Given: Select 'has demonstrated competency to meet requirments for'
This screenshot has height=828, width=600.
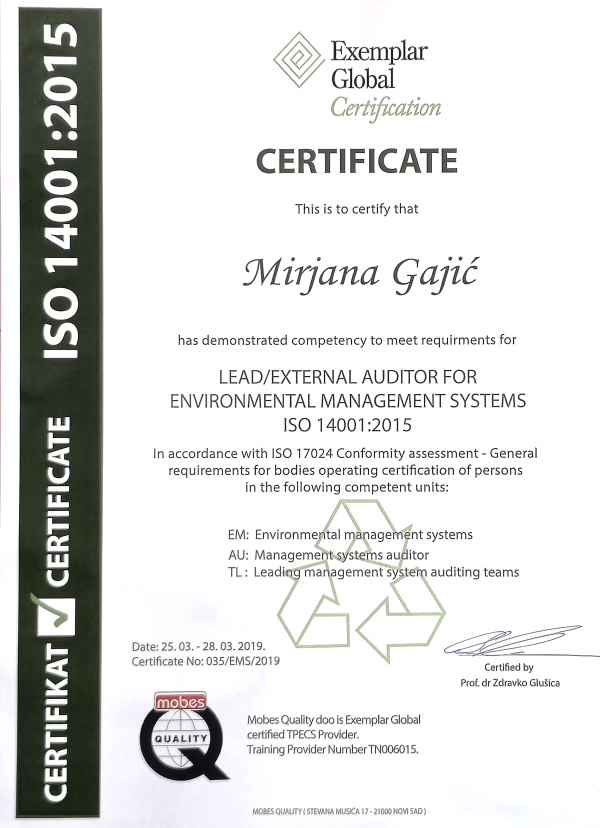Looking at the screenshot, I should (346, 340).
